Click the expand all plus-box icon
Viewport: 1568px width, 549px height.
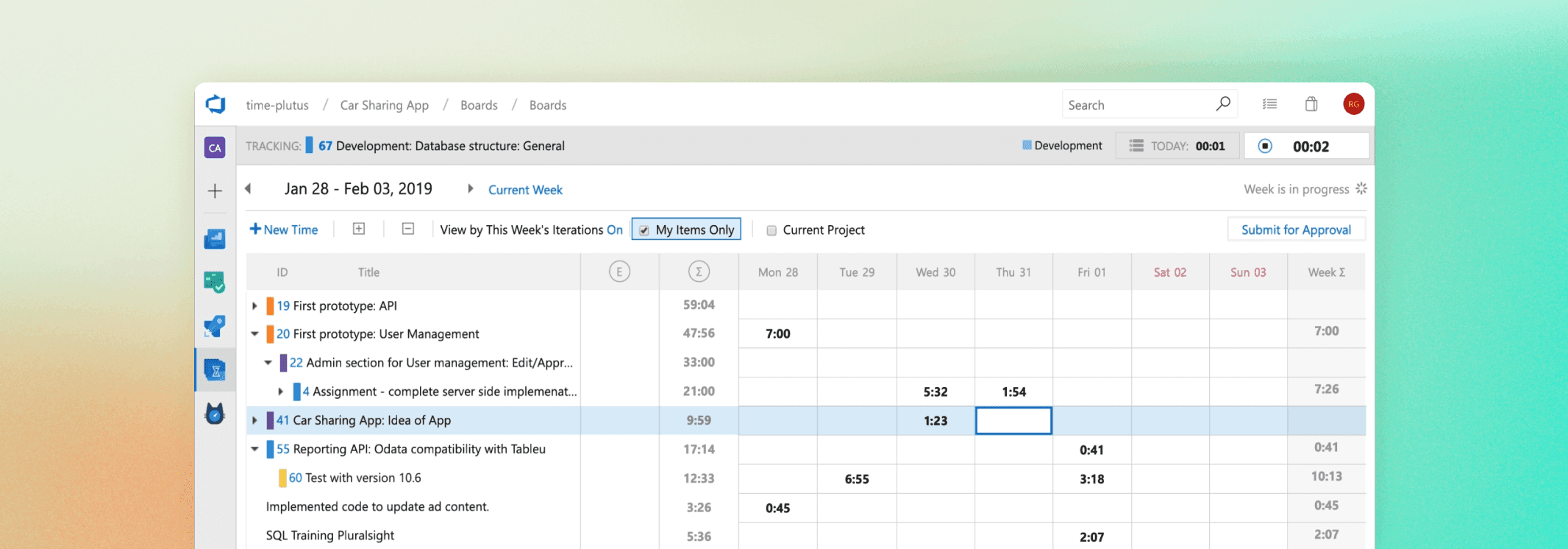(359, 229)
